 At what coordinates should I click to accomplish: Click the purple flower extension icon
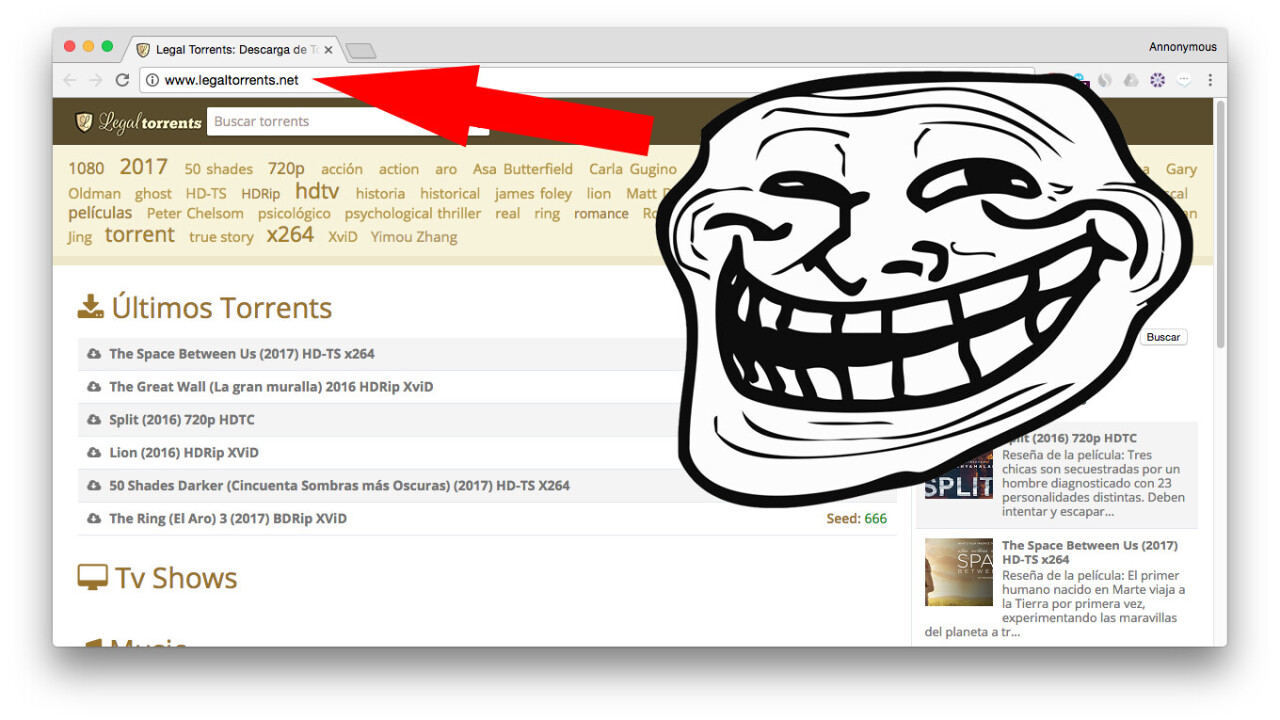tap(1157, 80)
